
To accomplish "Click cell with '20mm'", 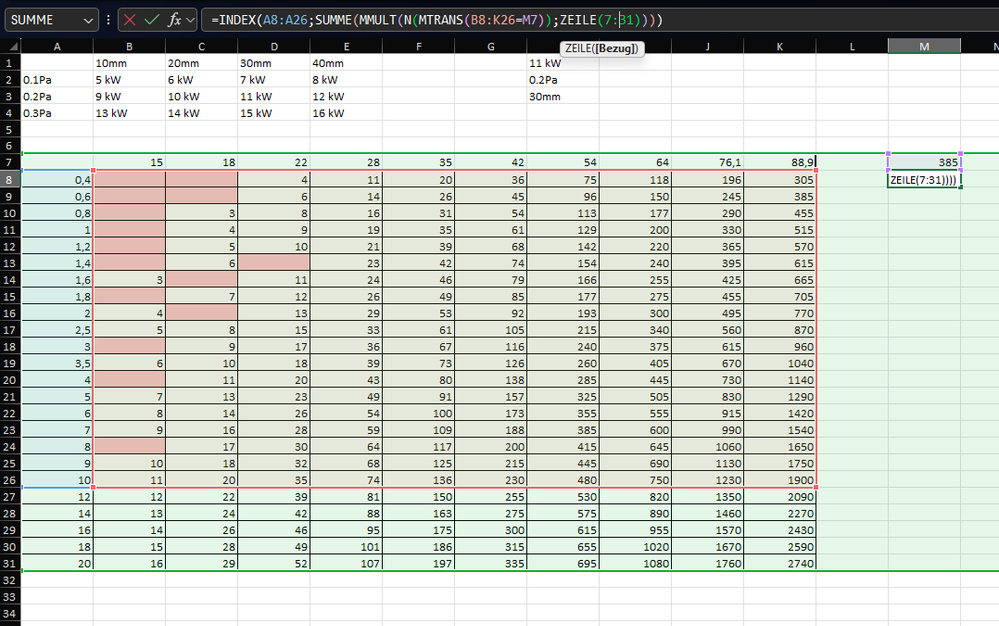I will [x=201, y=63].
